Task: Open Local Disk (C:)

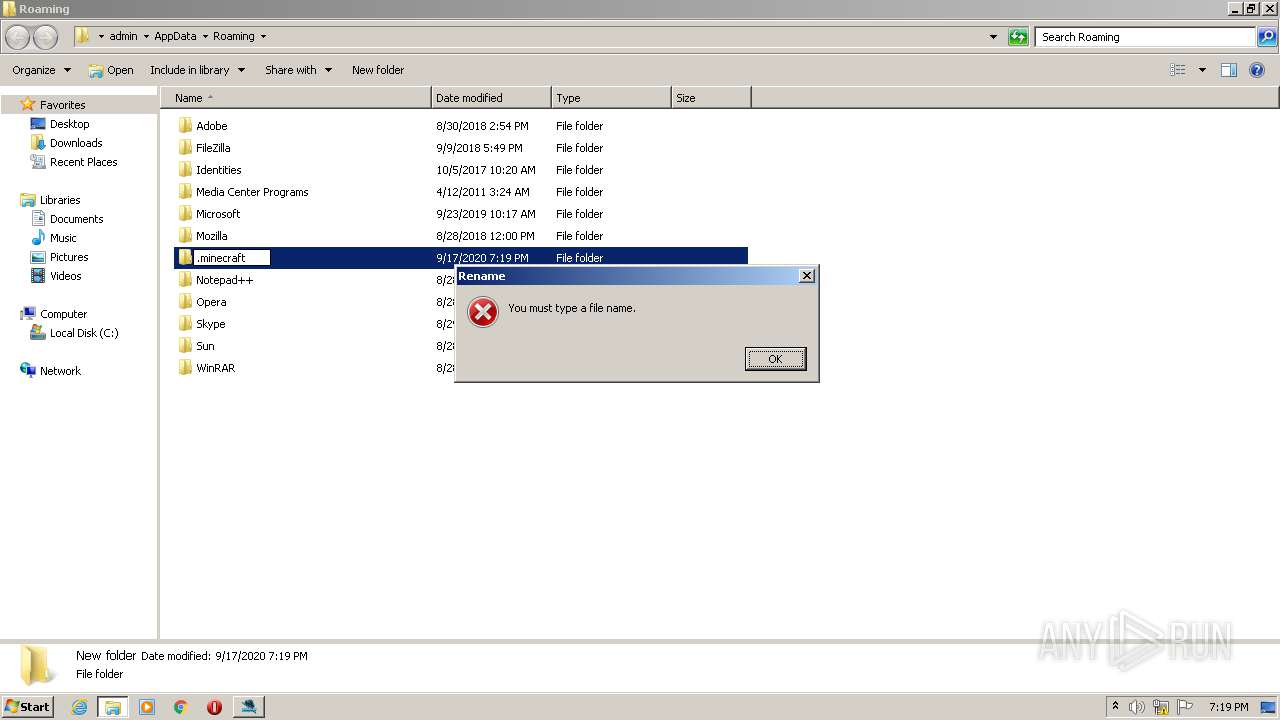Action: (x=84, y=333)
